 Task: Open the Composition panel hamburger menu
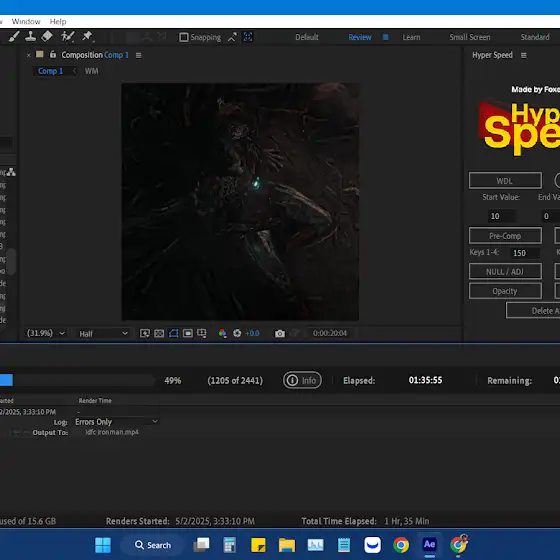pyautogui.click(x=139, y=55)
